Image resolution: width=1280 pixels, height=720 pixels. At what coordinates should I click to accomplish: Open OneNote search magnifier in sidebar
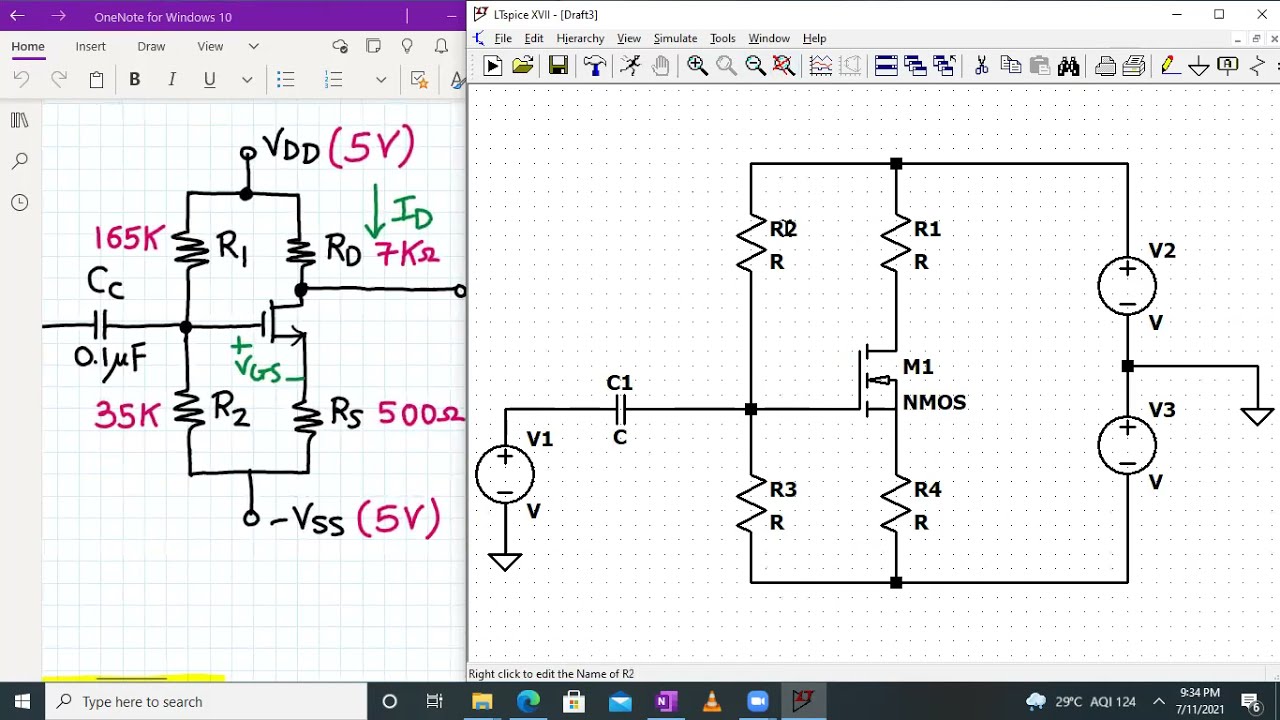(19, 161)
